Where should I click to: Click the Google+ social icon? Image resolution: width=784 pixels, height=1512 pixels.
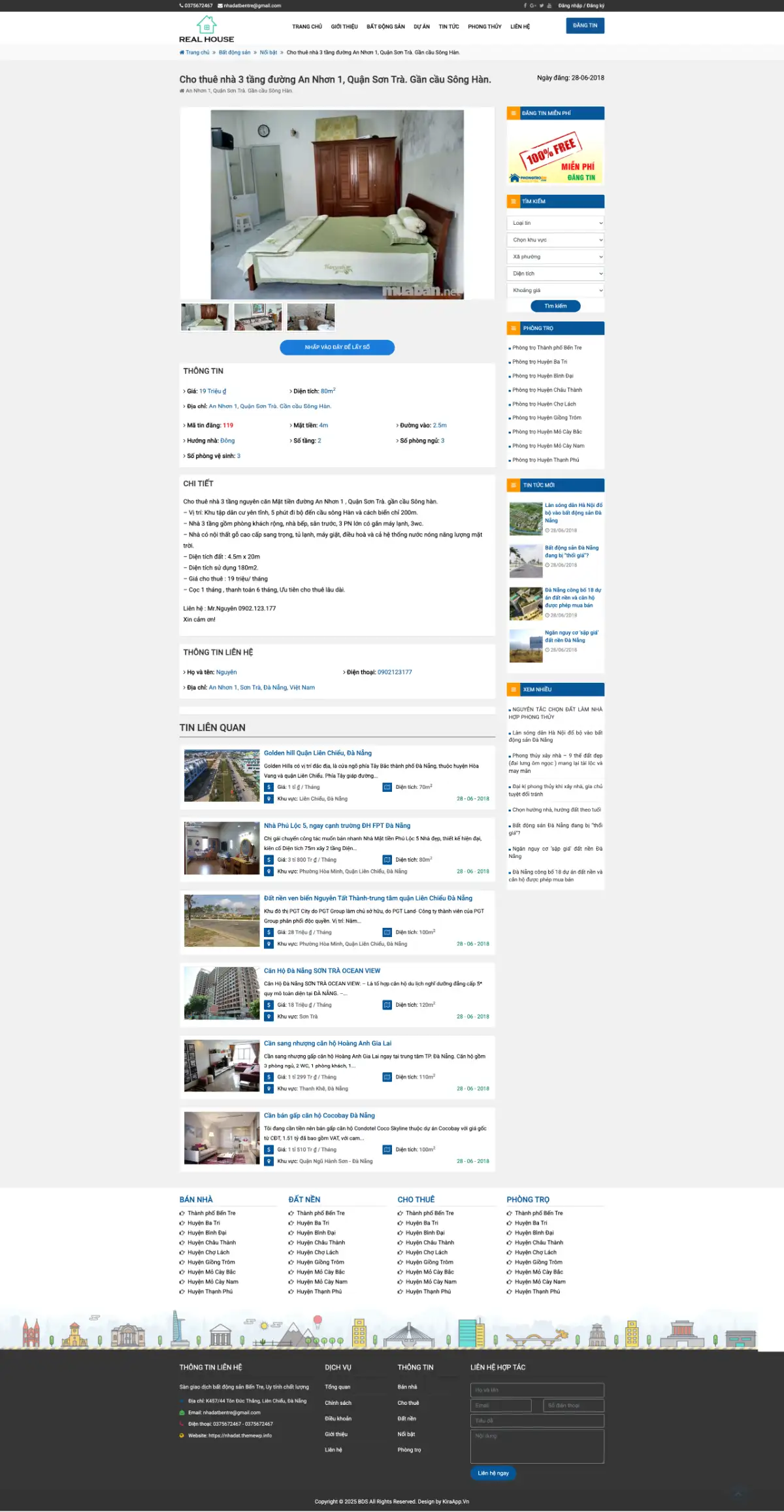tap(533, 6)
